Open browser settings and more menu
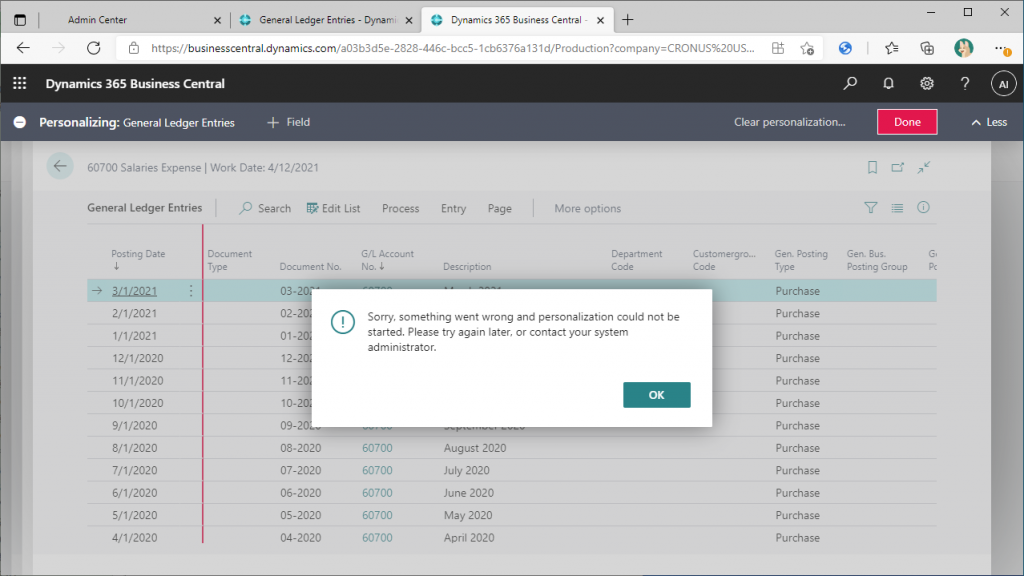Image resolution: width=1024 pixels, height=576 pixels. point(1001,48)
